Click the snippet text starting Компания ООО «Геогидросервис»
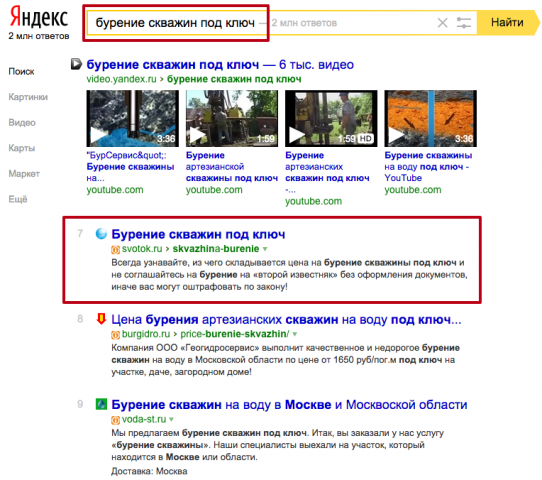This screenshot has width=542, height=480. tap(286, 360)
